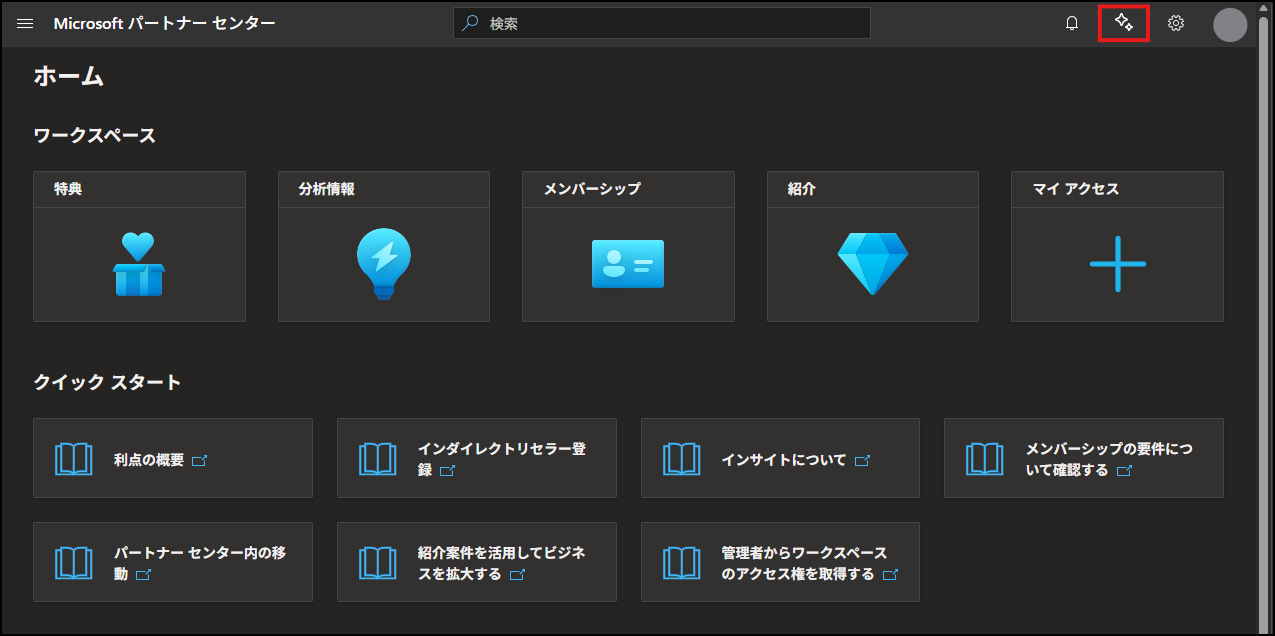Click the external-link icon after パートナー センター内の移動

pos(143,575)
